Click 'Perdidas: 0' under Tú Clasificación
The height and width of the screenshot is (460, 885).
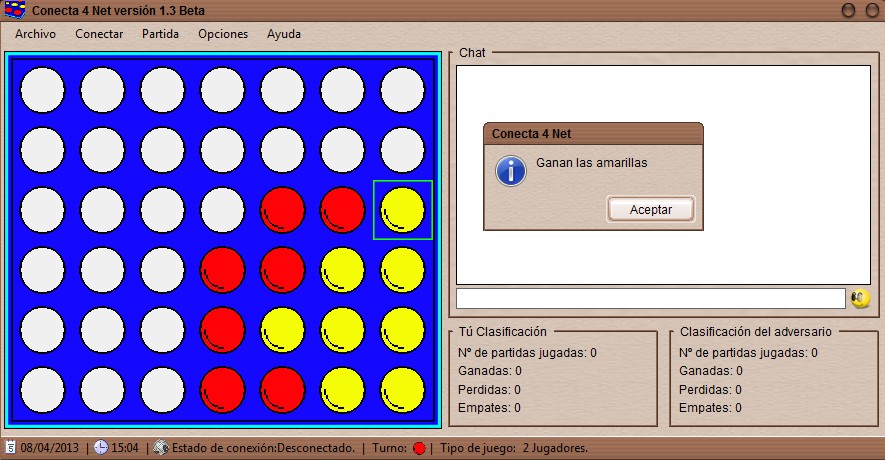[489, 389]
